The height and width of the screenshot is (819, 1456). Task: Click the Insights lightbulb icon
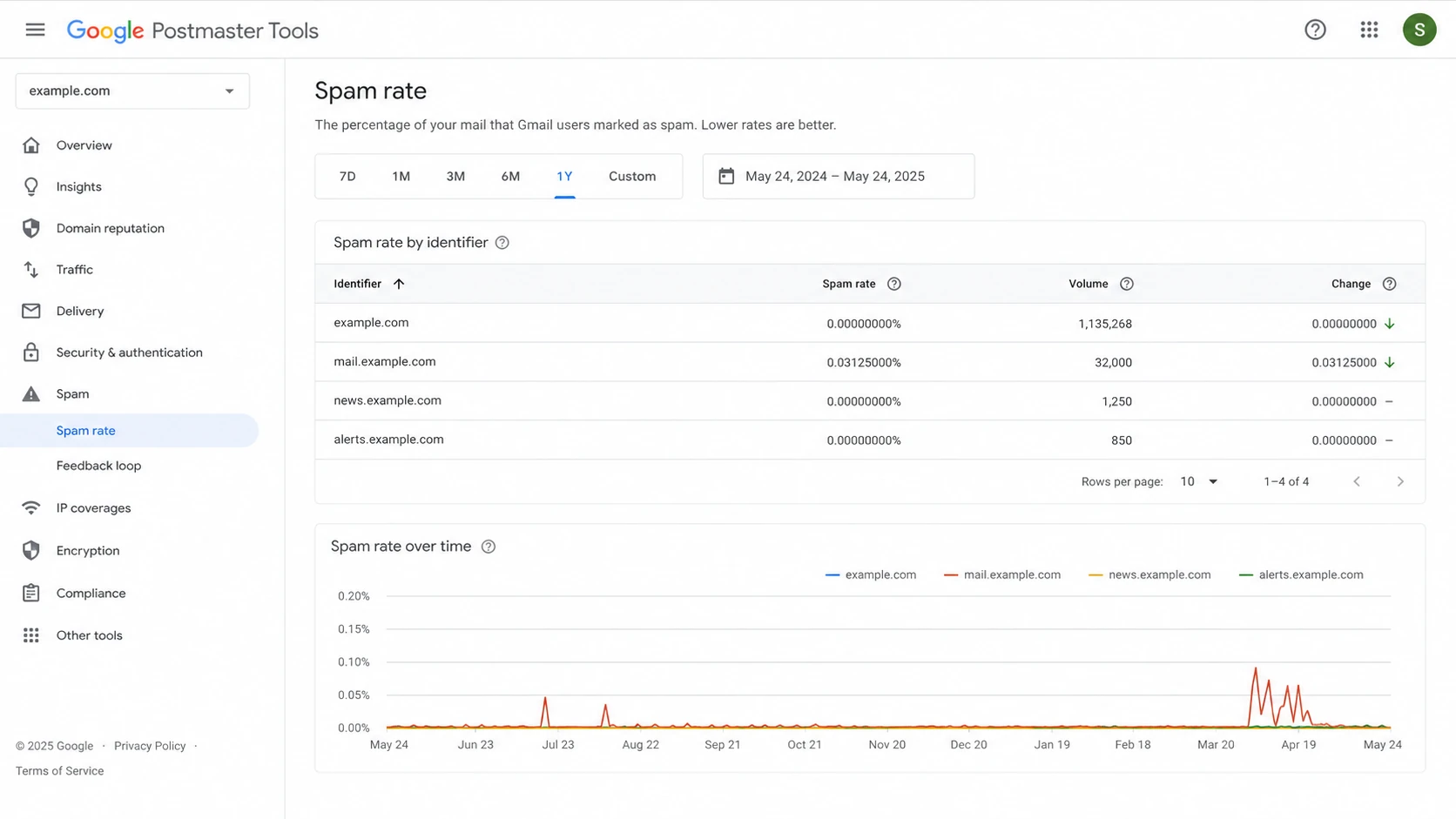tap(31, 186)
